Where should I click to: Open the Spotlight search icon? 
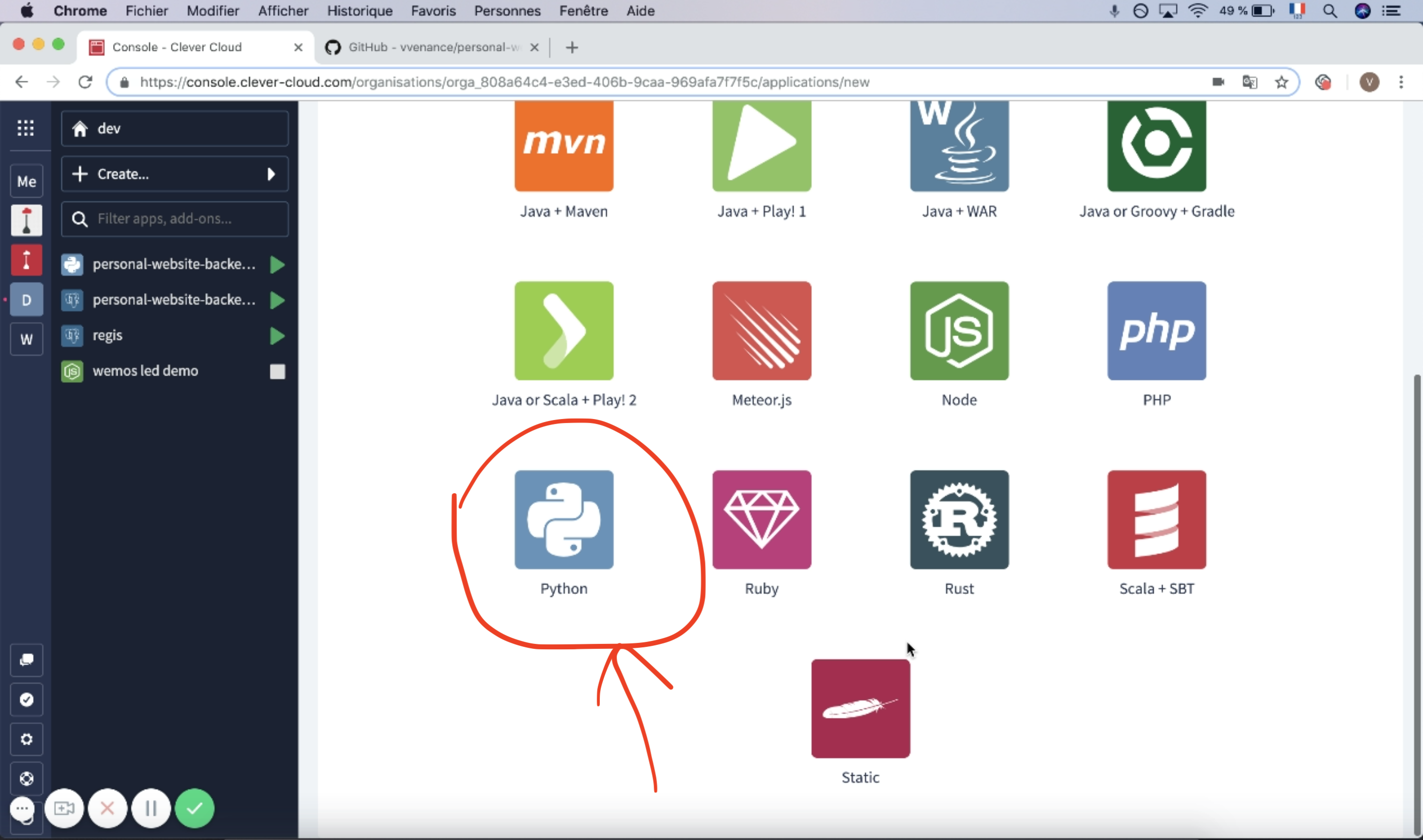1330,11
